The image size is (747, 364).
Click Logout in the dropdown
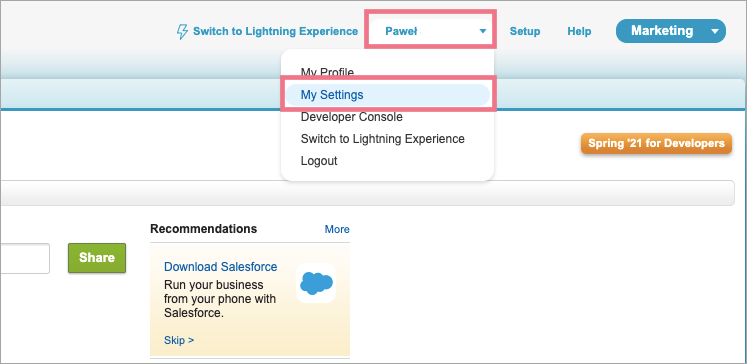[x=319, y=161]
